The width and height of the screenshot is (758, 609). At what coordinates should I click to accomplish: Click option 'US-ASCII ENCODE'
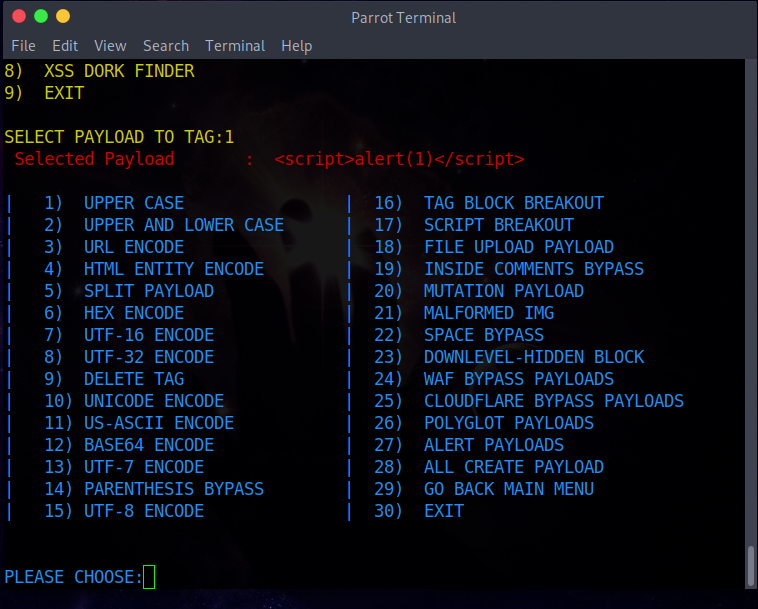click(159, 423)
